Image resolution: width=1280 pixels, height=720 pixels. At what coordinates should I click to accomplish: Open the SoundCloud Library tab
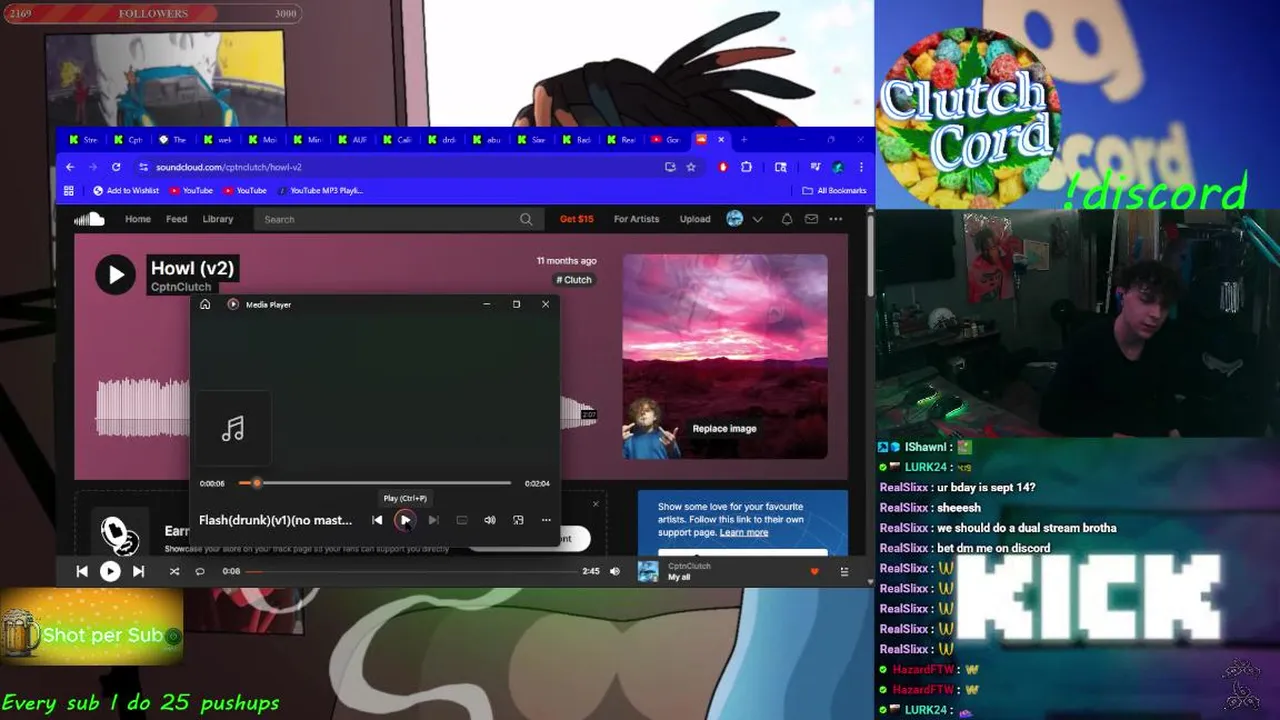pyautogui.click(x=218, y=219)
